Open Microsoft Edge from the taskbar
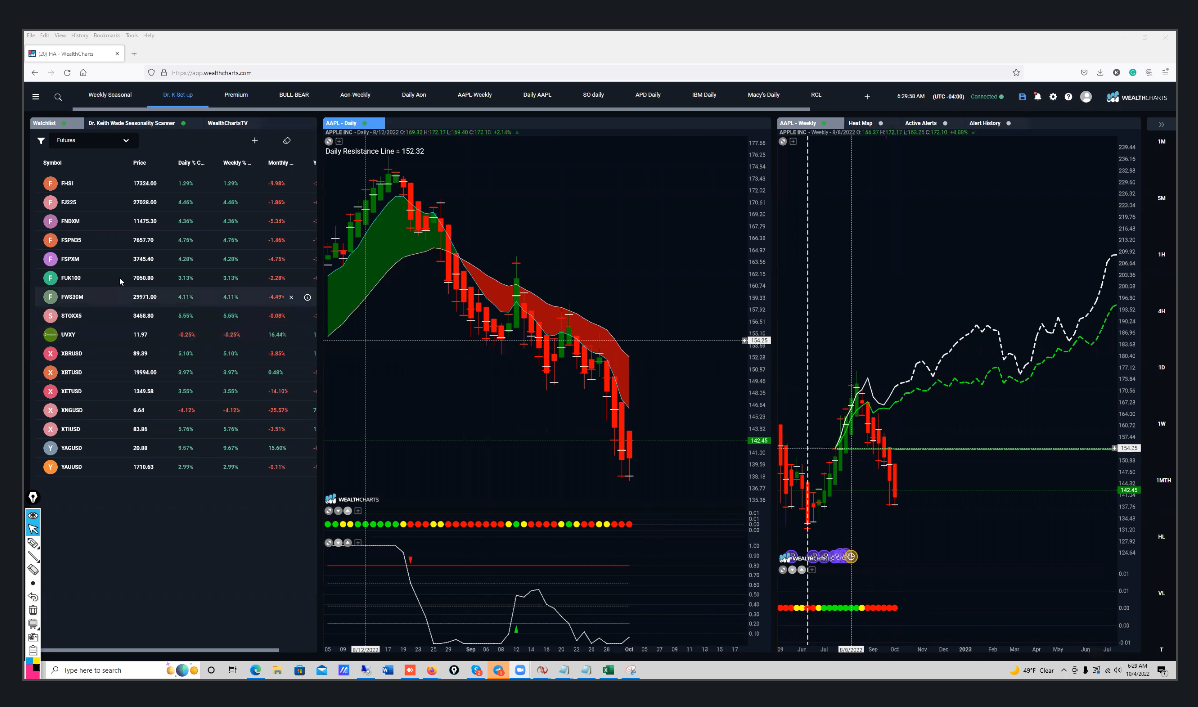Viewport: 1198px width, 707px height. (255, 670)
